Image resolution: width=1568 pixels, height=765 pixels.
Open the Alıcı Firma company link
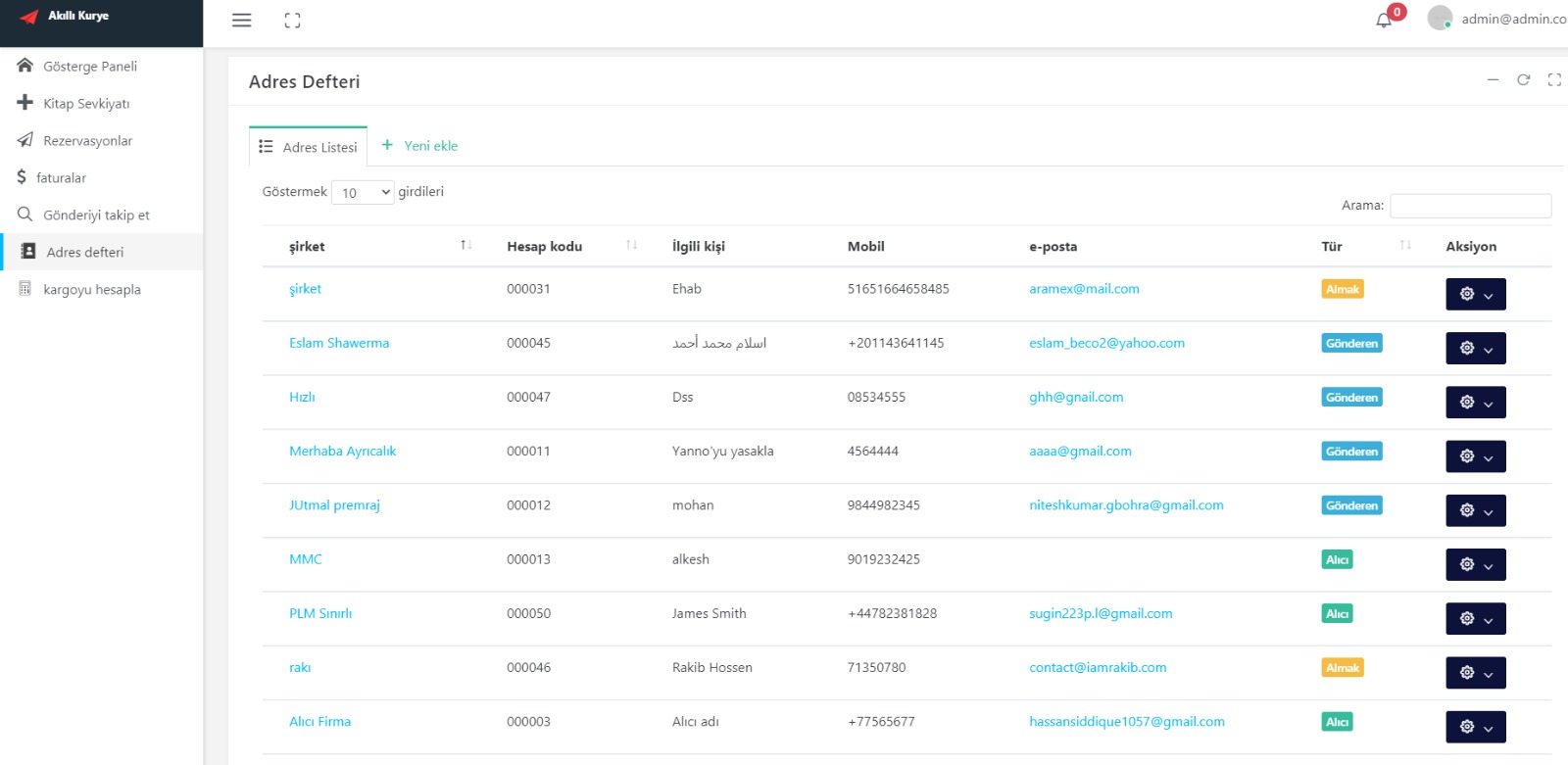pos(319,721)
